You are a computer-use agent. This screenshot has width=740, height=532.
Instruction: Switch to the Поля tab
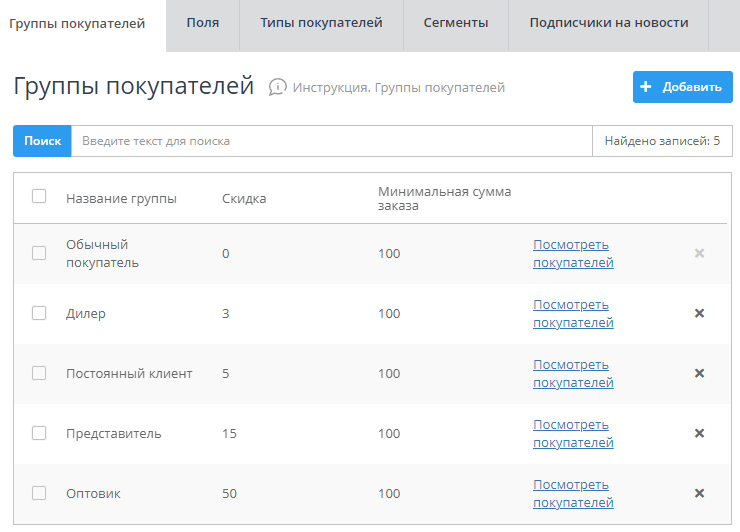pyautogui.click(x=203, y=23)
